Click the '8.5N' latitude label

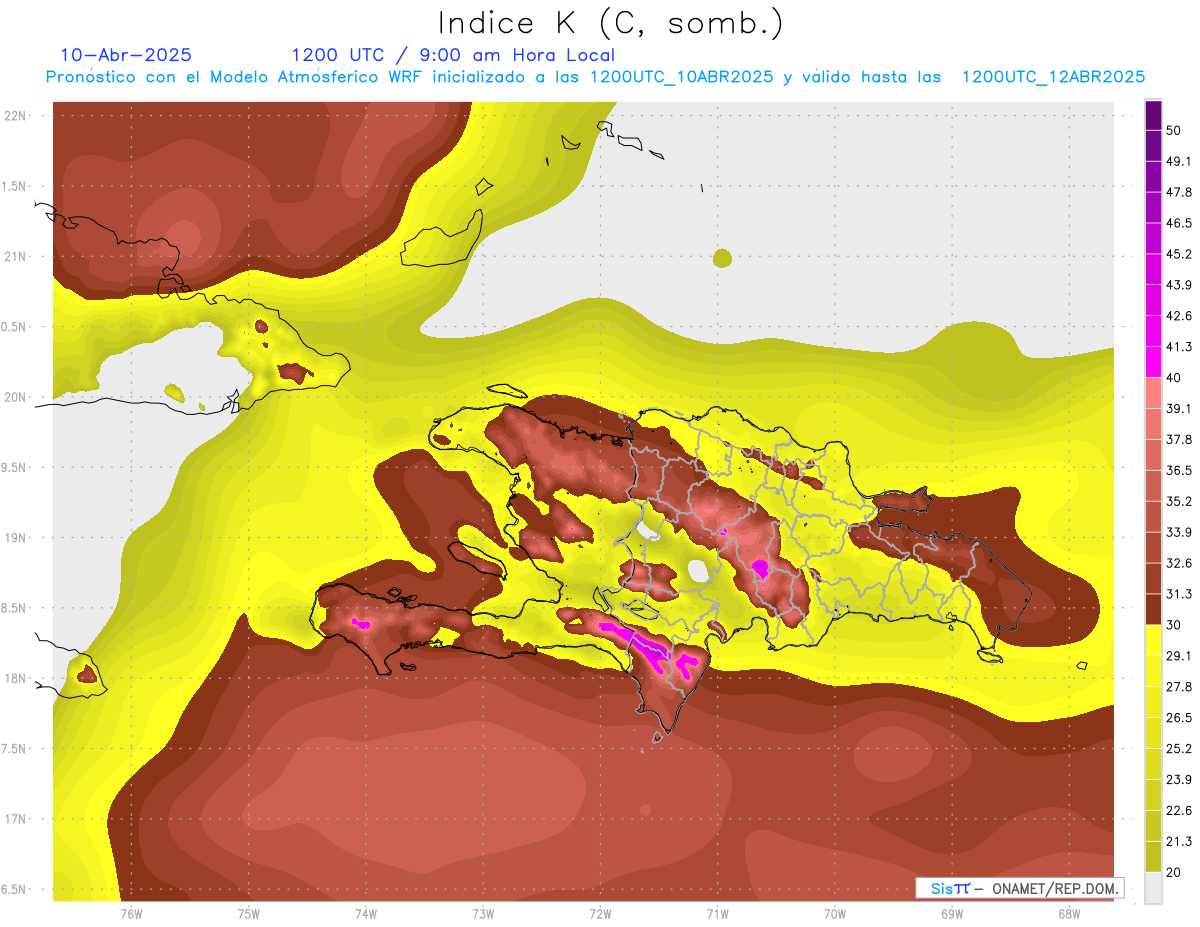tap(15, 608)
